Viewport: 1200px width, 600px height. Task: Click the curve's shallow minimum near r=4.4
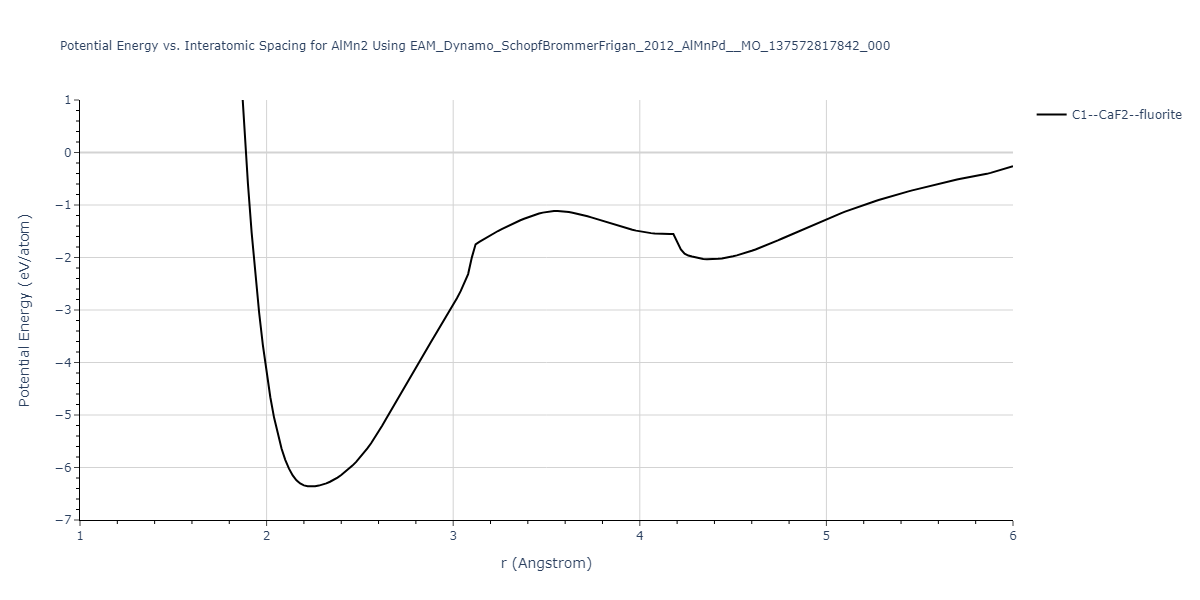click(708, 259)
